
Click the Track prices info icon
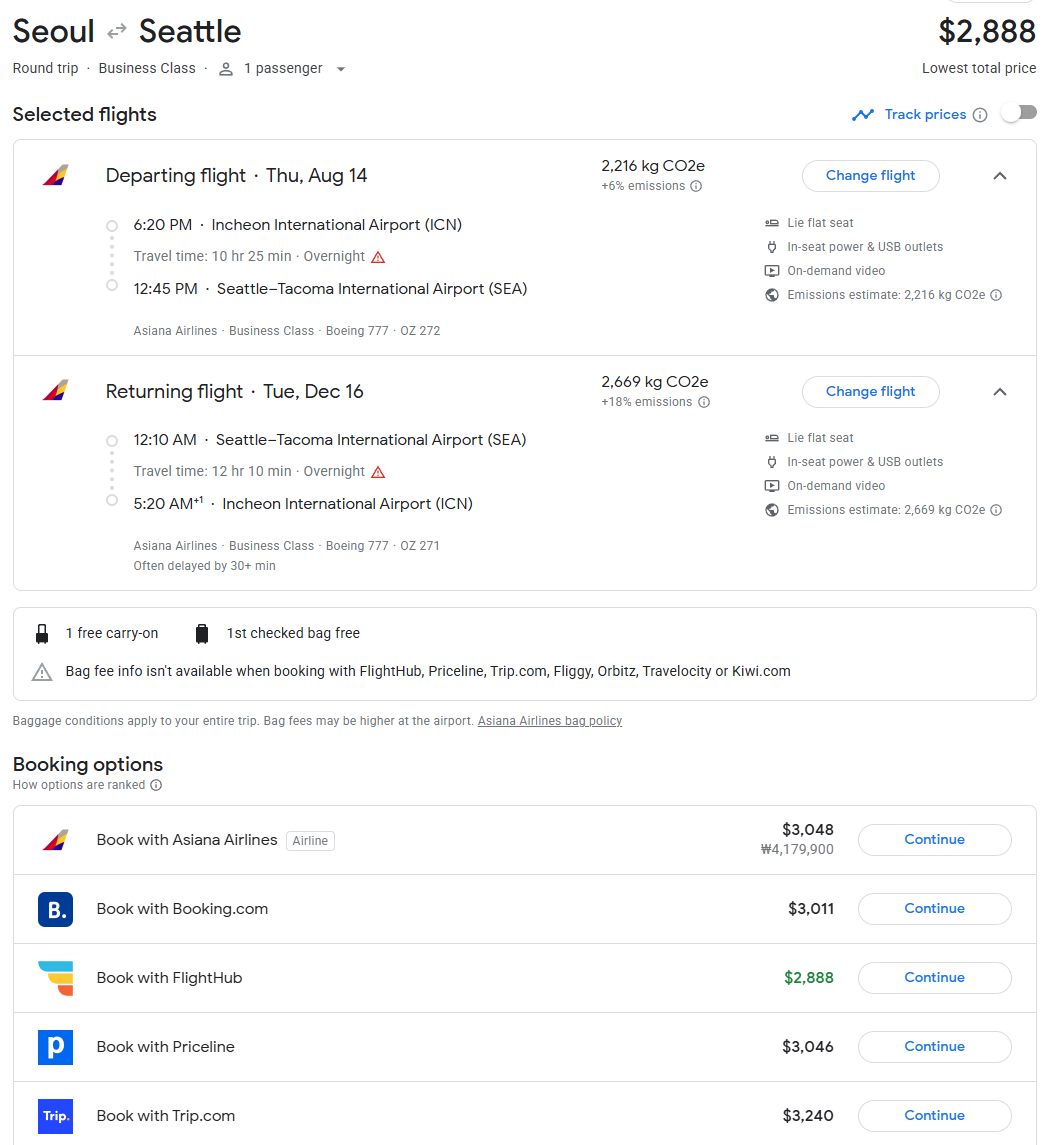[980, 115]
